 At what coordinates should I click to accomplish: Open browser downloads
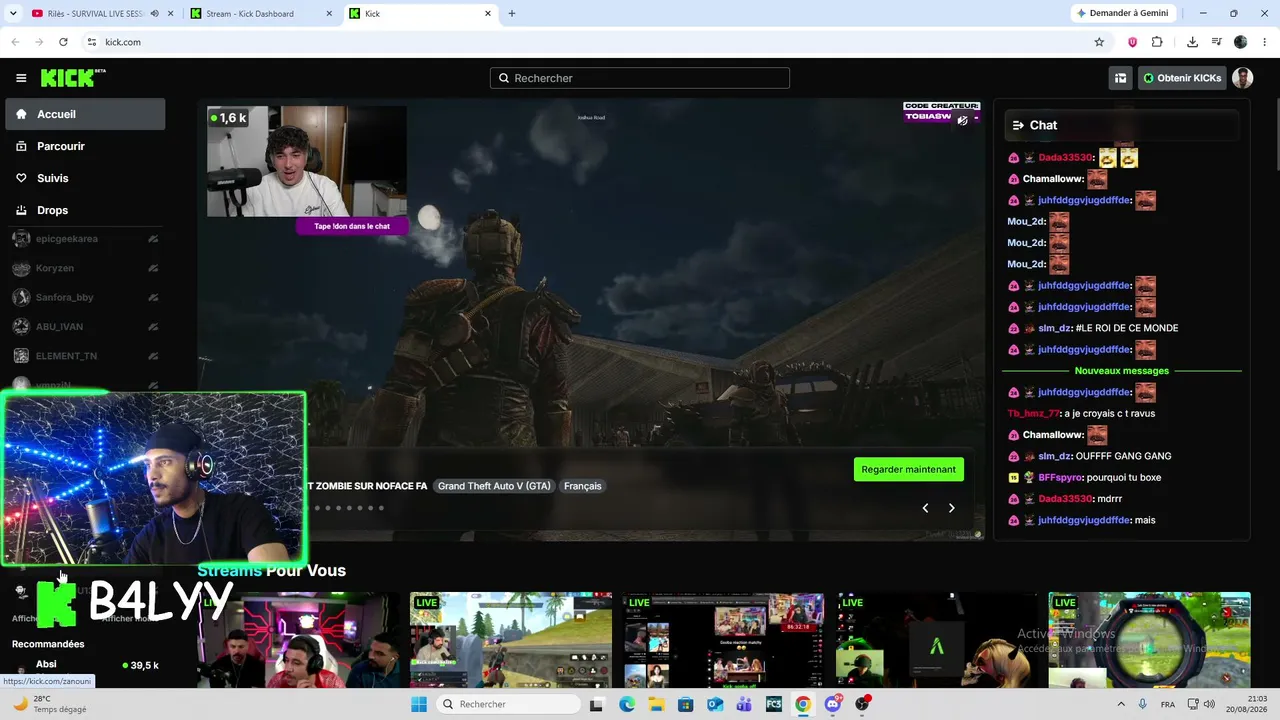(1192, 42)
